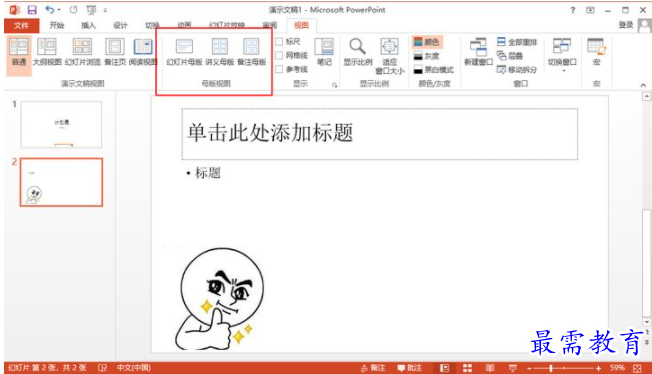
Task: Open 阅读视图 reading view
Action: point(143,52)
